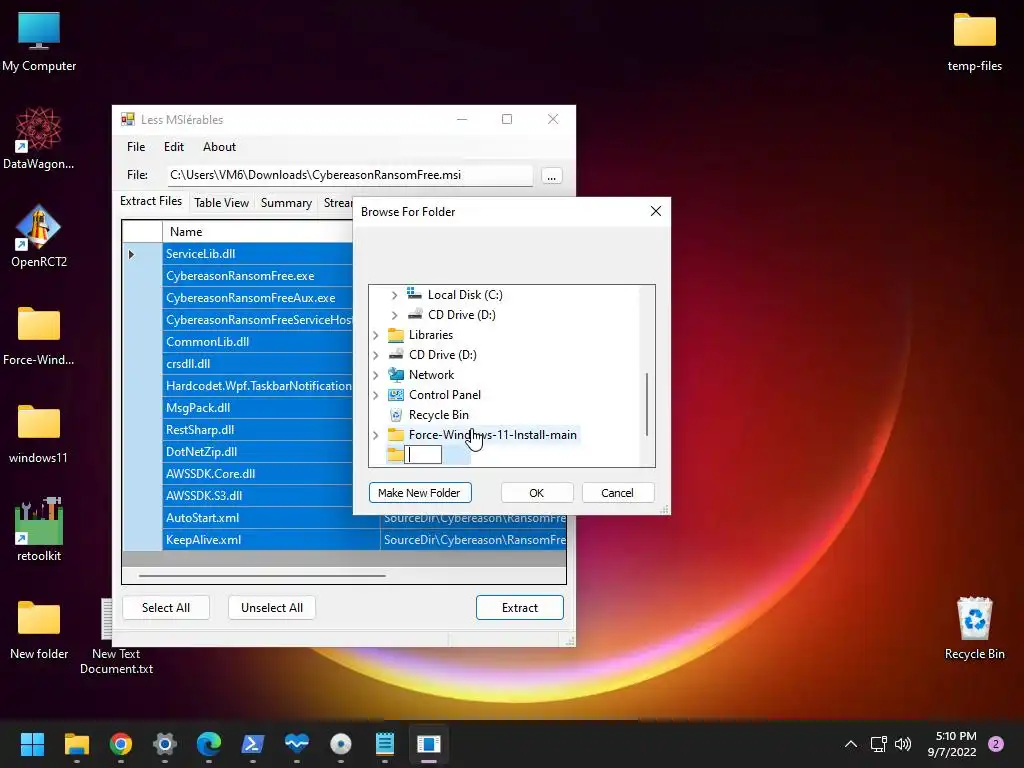Open the network tray icon
Image resolution: width=1024 pixels, height=768 pixels.
878,744
